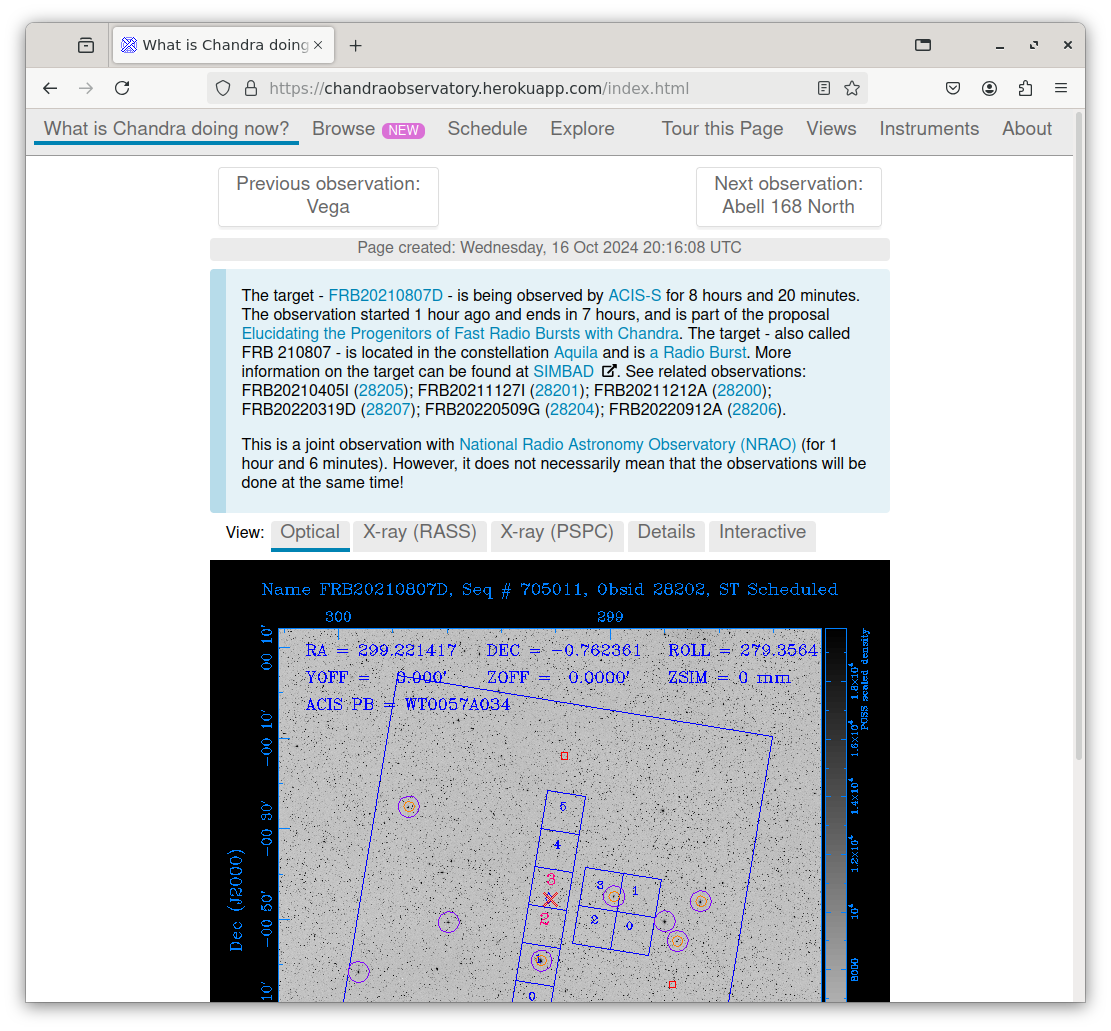This screenshot has width=1111, height=1031.
Task: Open the Explore nav item
Action: (582, 129)
